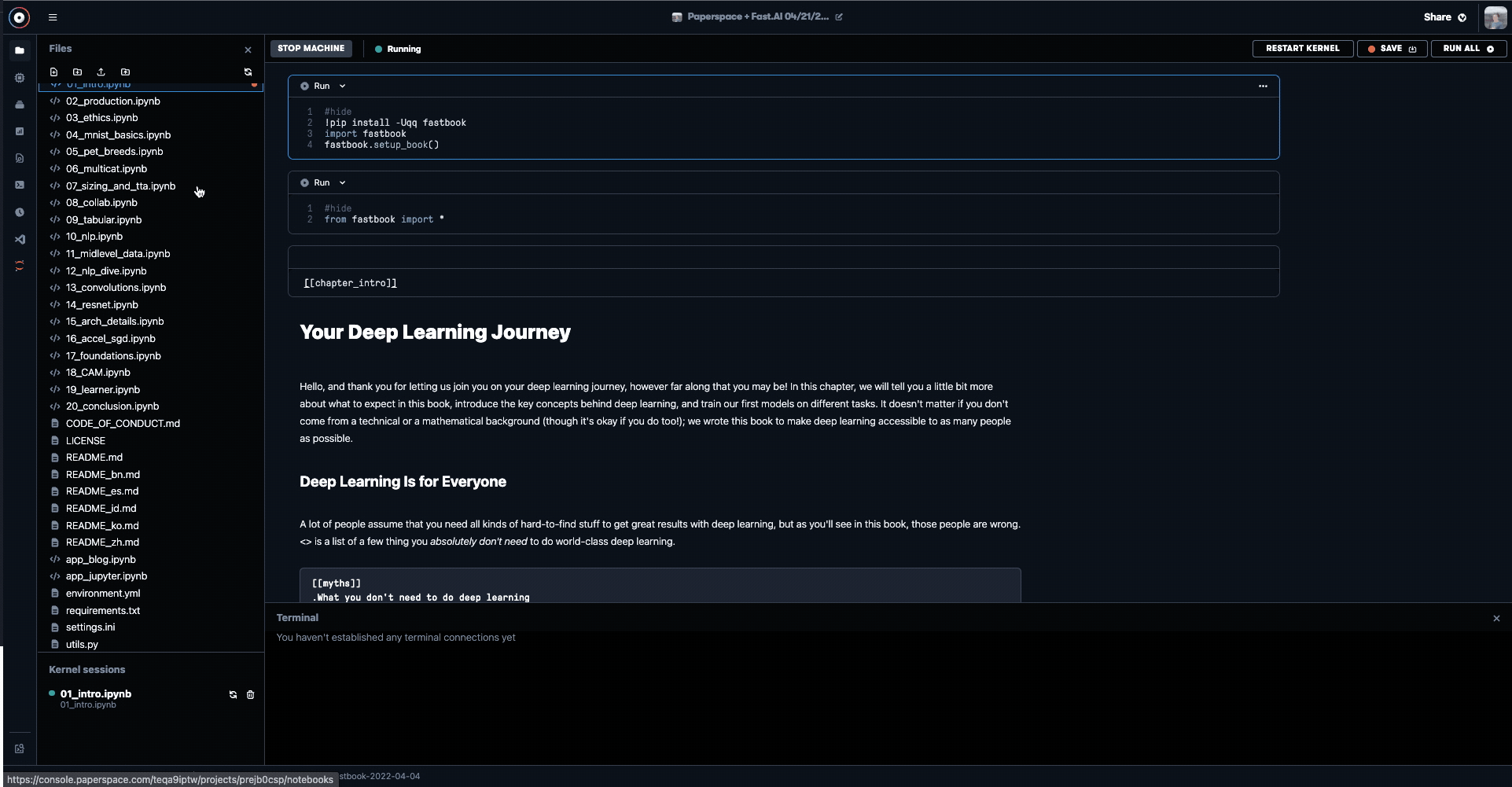Expand Run options for the pip install cell
The width and height of the screenshot is (1512, 787).
point(342,86)
